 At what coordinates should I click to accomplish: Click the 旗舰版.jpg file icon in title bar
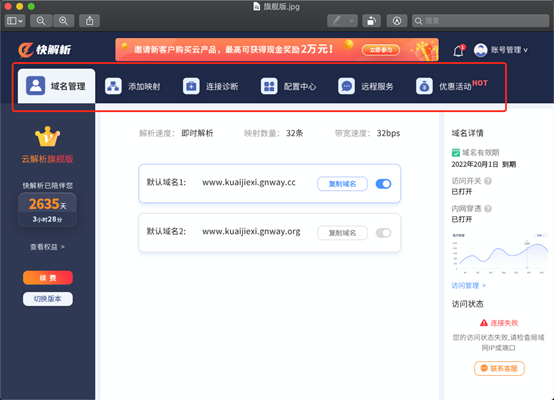click(257, 6)
